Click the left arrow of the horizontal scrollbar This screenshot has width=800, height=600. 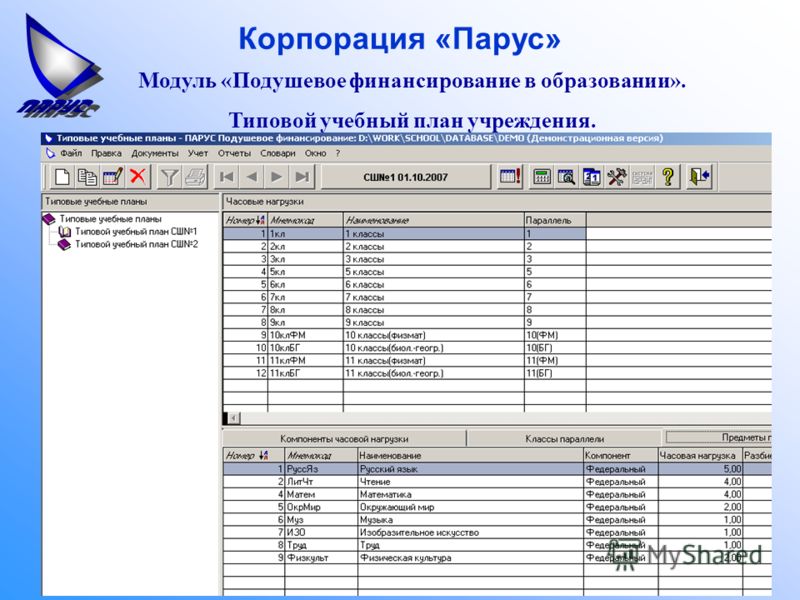234,418
